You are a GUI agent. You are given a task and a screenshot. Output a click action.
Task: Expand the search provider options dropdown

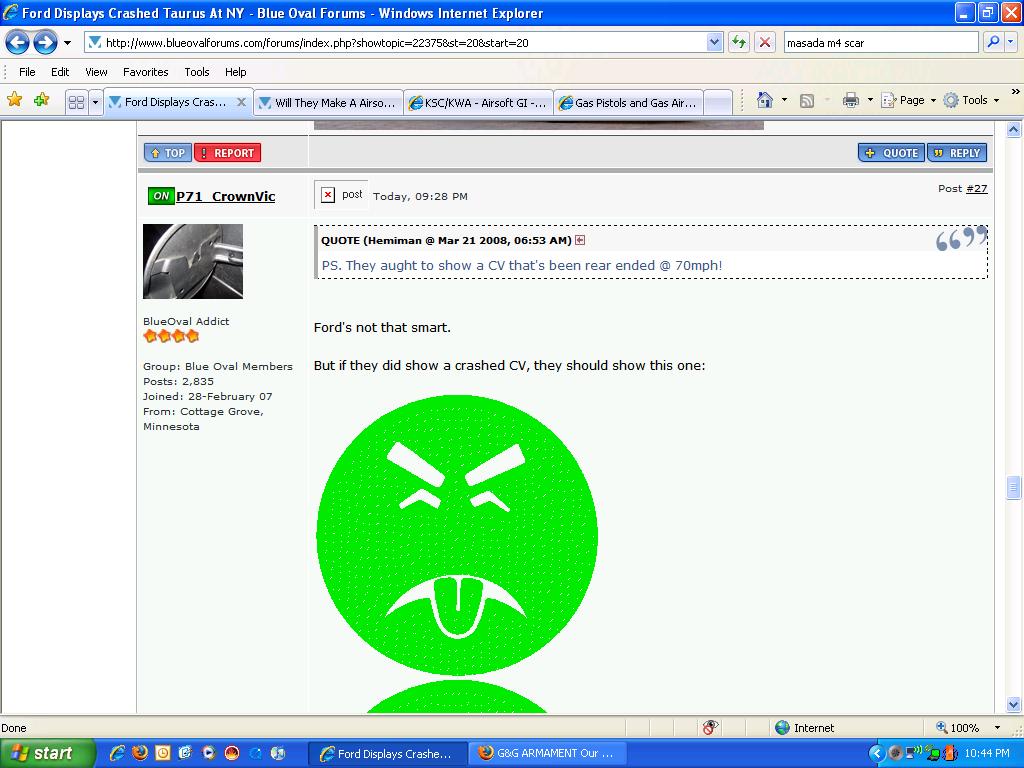point(1012,42)
